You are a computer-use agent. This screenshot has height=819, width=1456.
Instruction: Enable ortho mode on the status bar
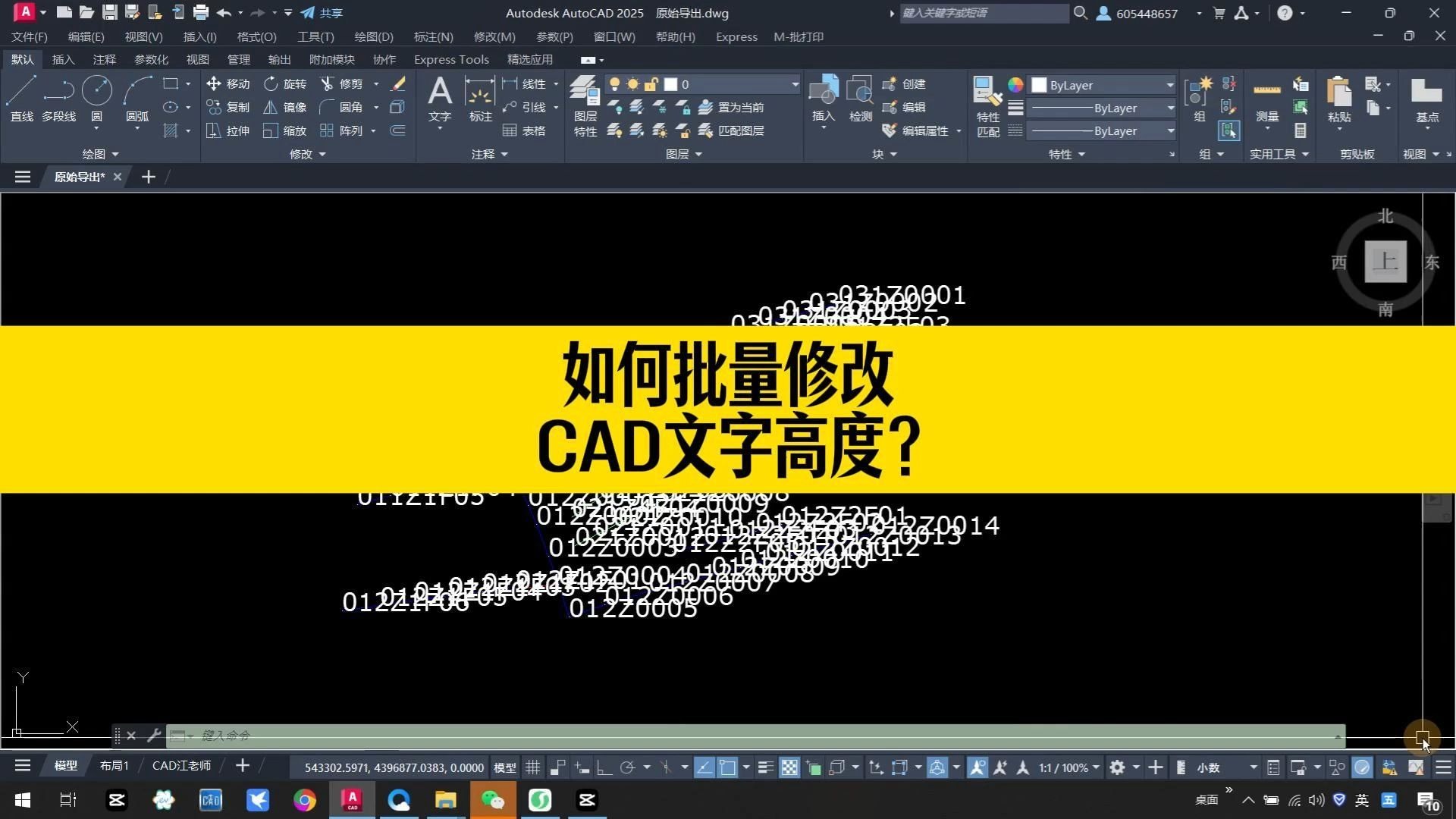604,767
